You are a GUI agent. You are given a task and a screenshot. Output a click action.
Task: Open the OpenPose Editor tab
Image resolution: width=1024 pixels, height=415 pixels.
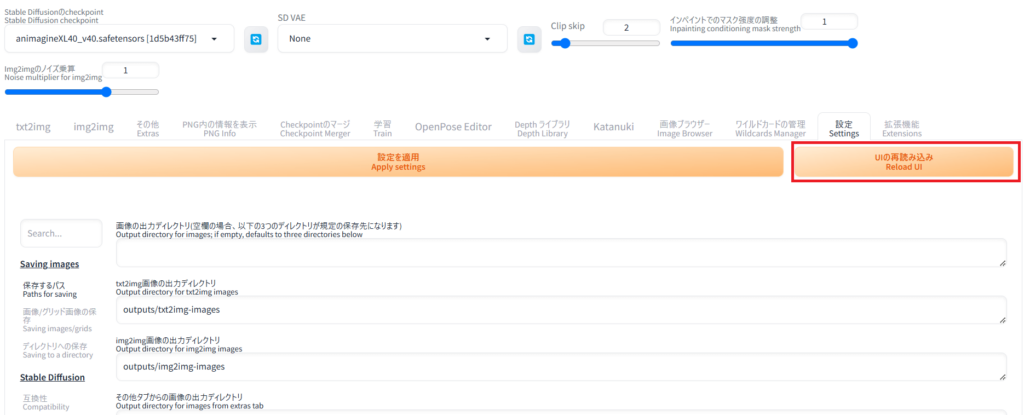pyautogui.click(x=453, y=127)
